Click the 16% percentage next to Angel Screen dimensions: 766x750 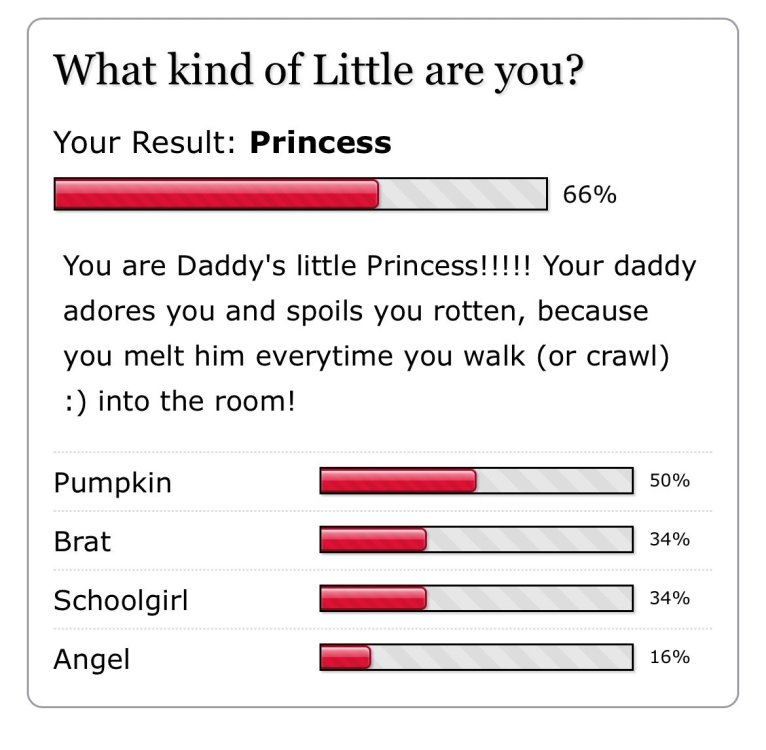tap(669, 657)
